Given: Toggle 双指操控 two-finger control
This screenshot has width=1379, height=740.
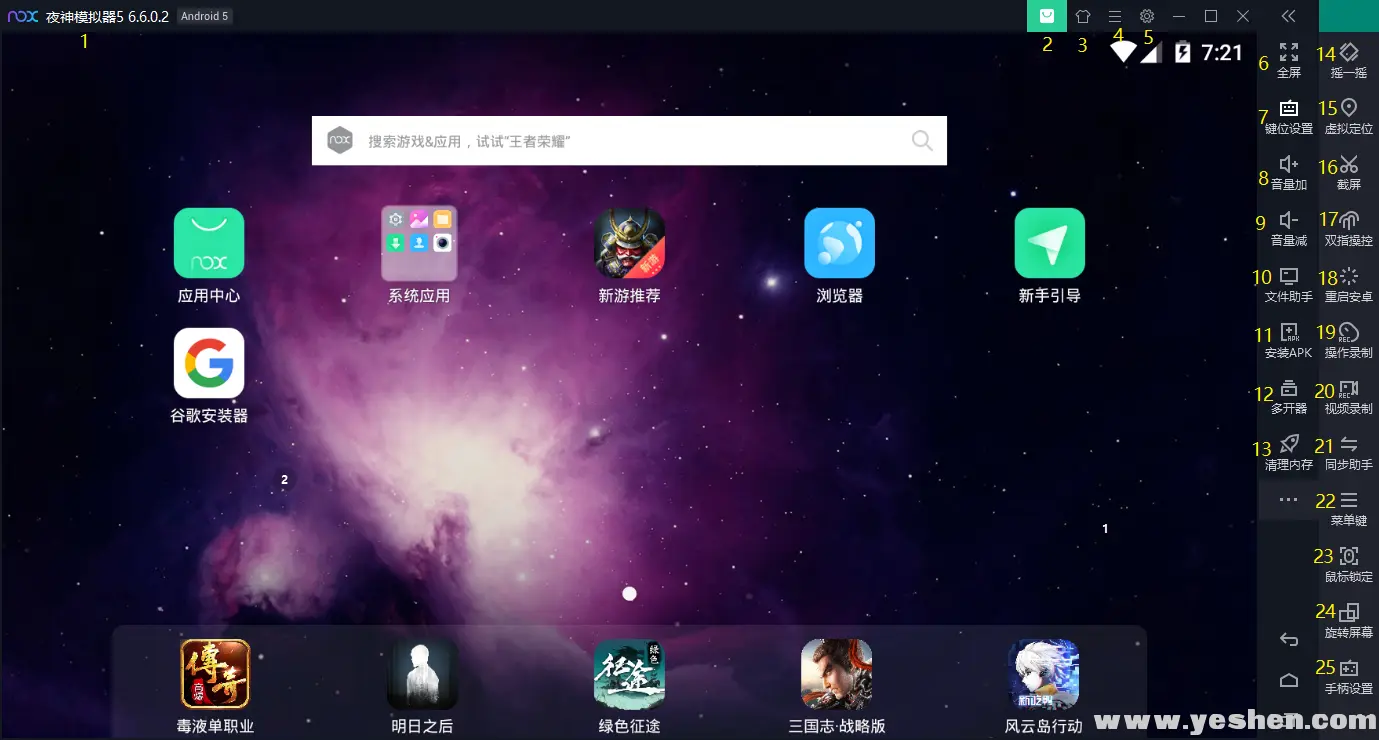Looking at the screenshot, I should (1349, 222).
